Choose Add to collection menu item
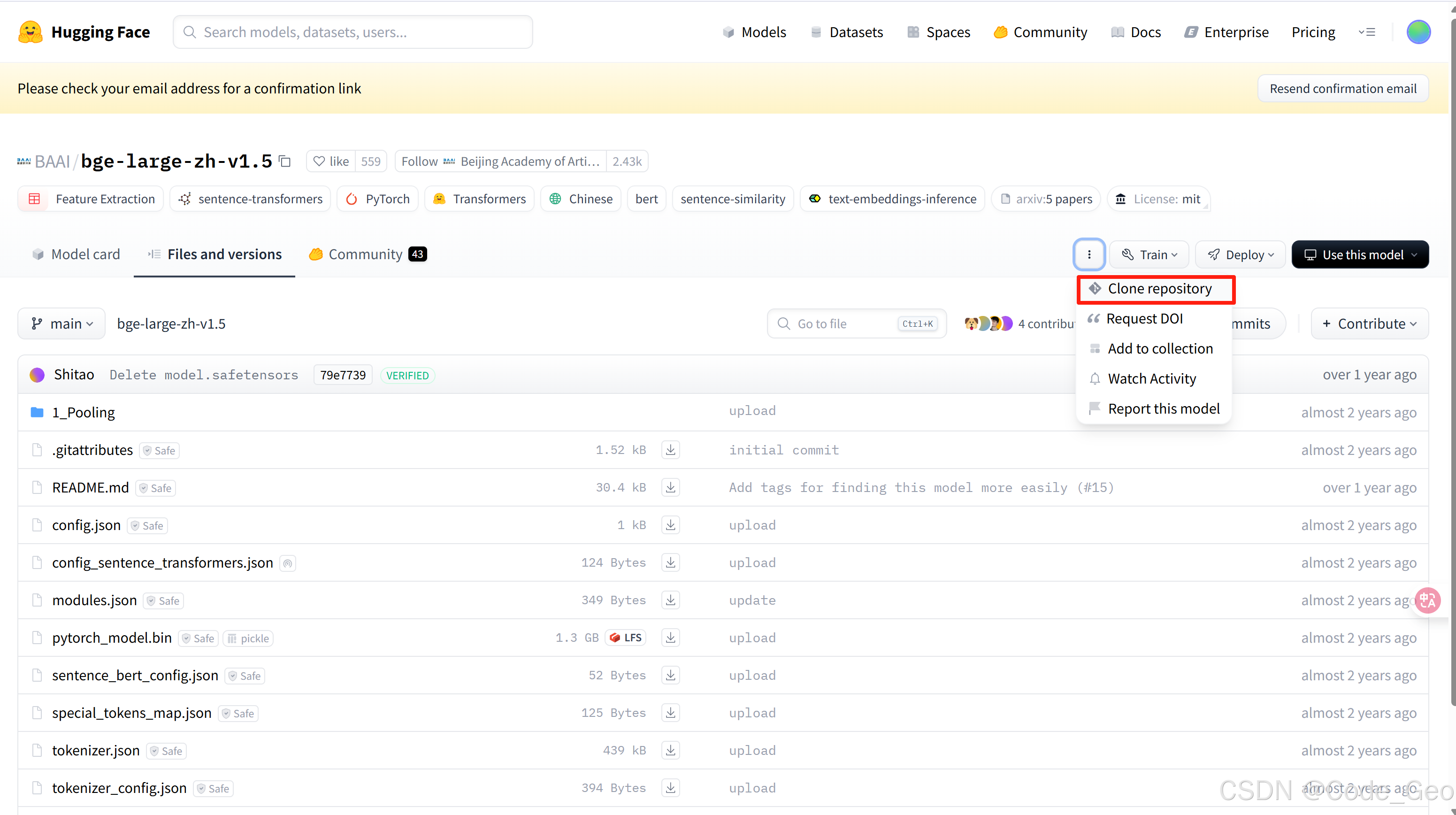1456x815 pixels. point(1153,349)
